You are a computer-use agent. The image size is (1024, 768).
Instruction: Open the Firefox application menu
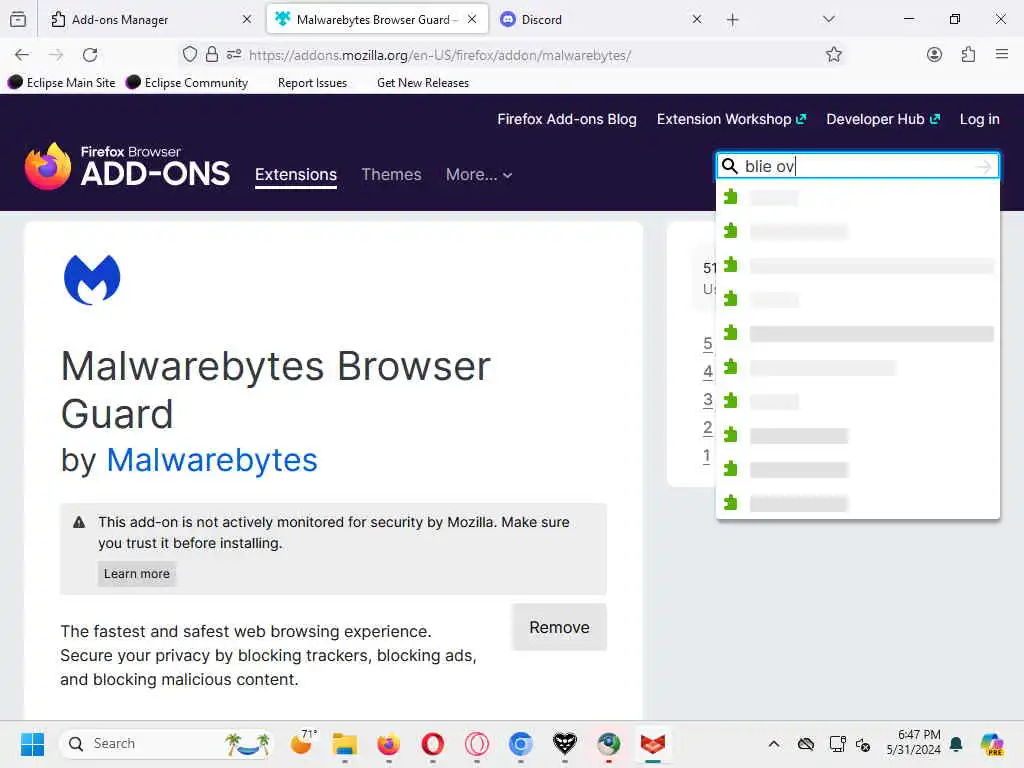1002,55
